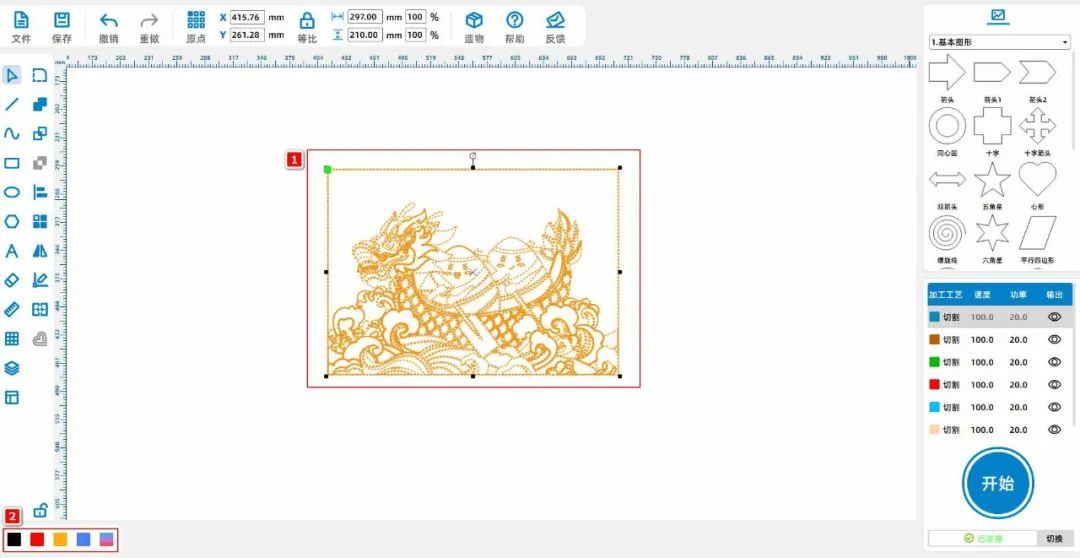Open the 原点 origin anchor grid
The height and width of the screenshot is (558, 1080).
196,21
